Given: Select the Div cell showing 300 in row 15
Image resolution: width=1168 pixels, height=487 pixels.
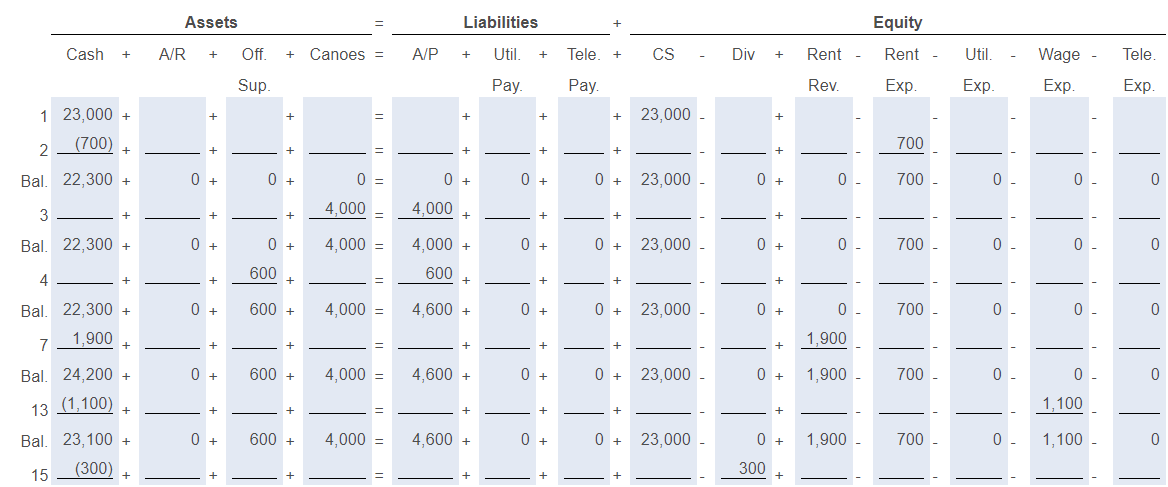Looking at the screenshot, I should pos(743,468).
